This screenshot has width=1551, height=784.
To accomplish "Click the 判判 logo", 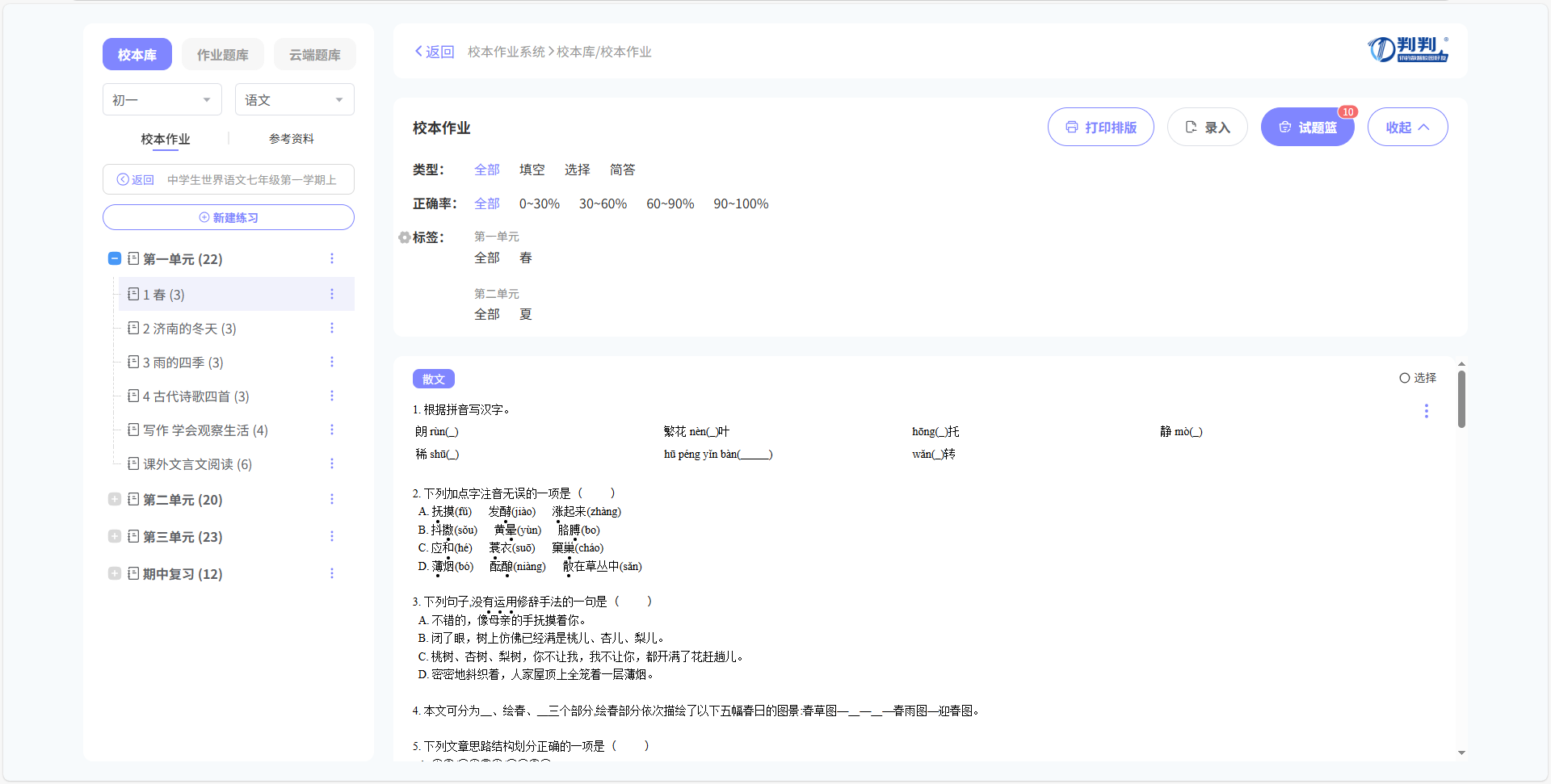I will [x=1407, y=50].
